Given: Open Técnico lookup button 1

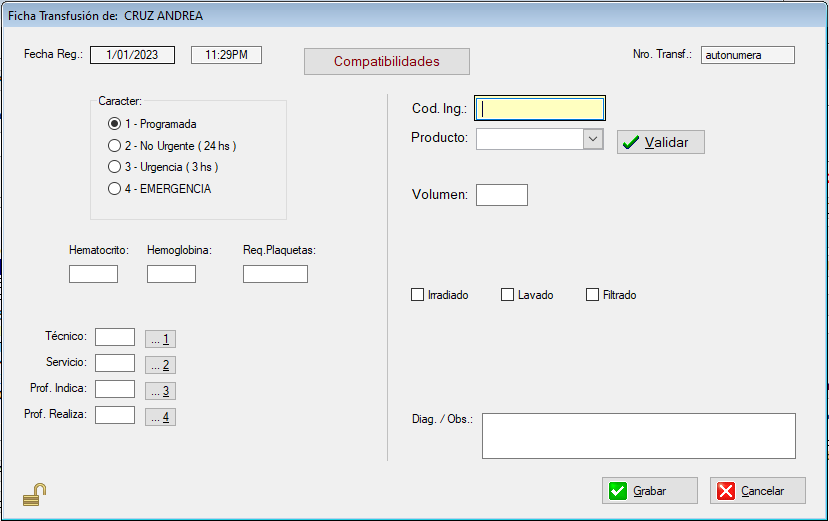Looking at the screenshot, I should 160,339.
